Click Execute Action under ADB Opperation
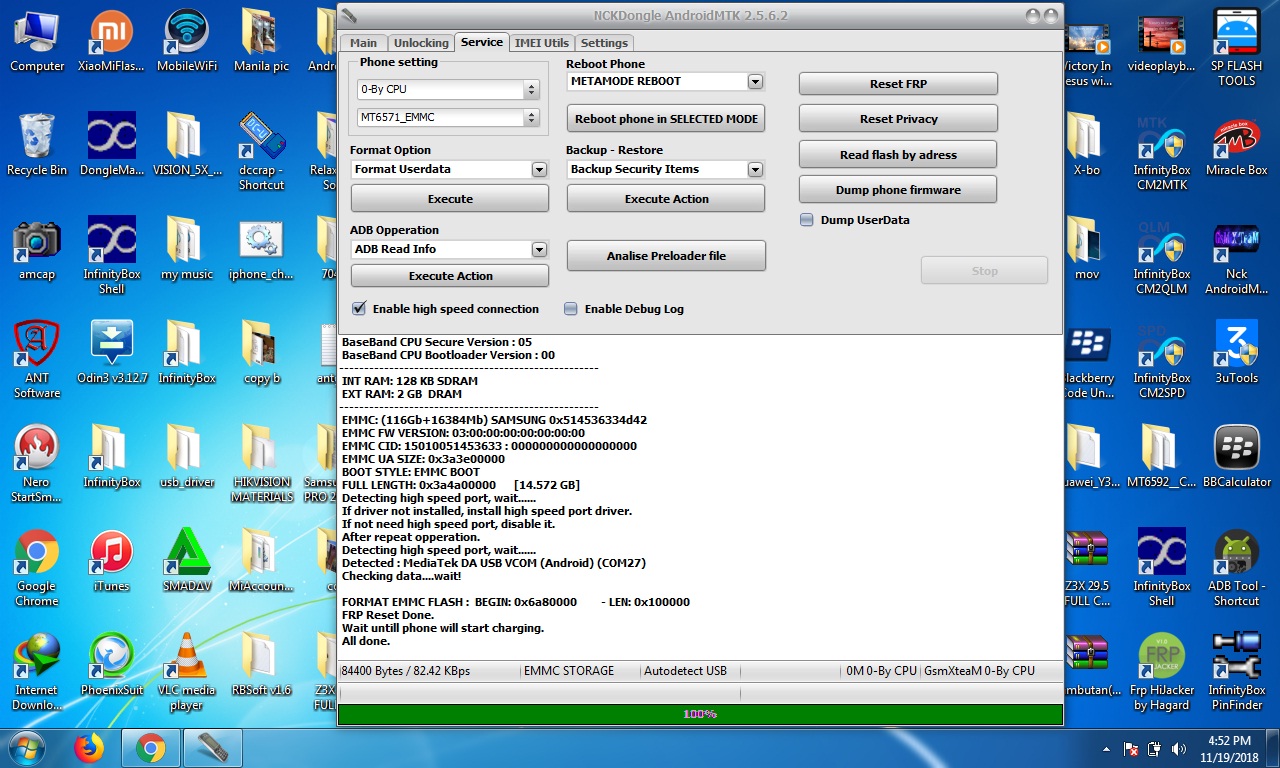The width and height of the screenshot is (1280, 768). (450, 275)
